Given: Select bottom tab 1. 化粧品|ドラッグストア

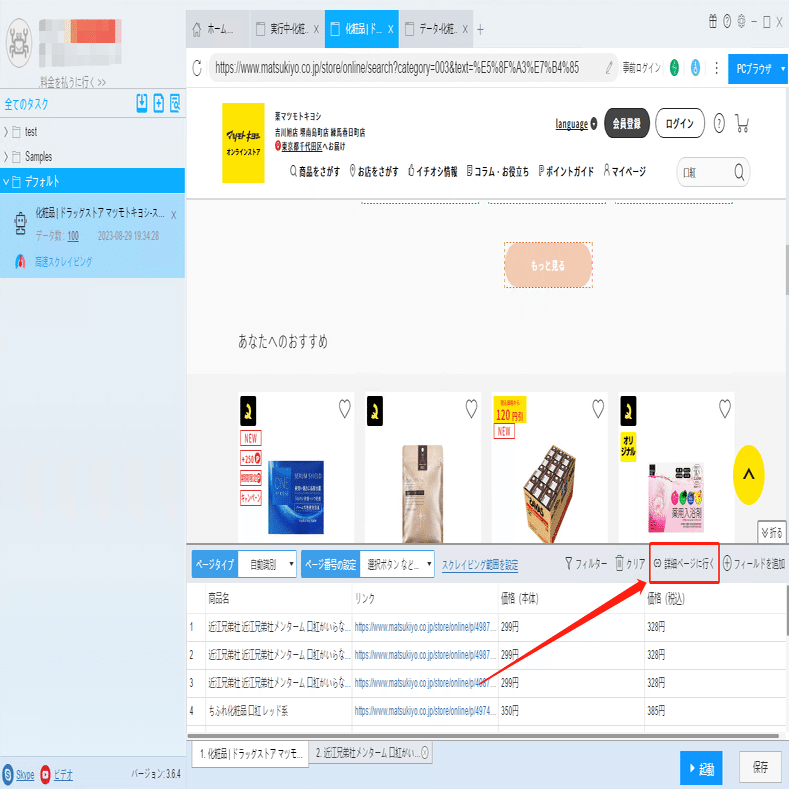Looking at the screenshot, I should click(x=251, y=753).
